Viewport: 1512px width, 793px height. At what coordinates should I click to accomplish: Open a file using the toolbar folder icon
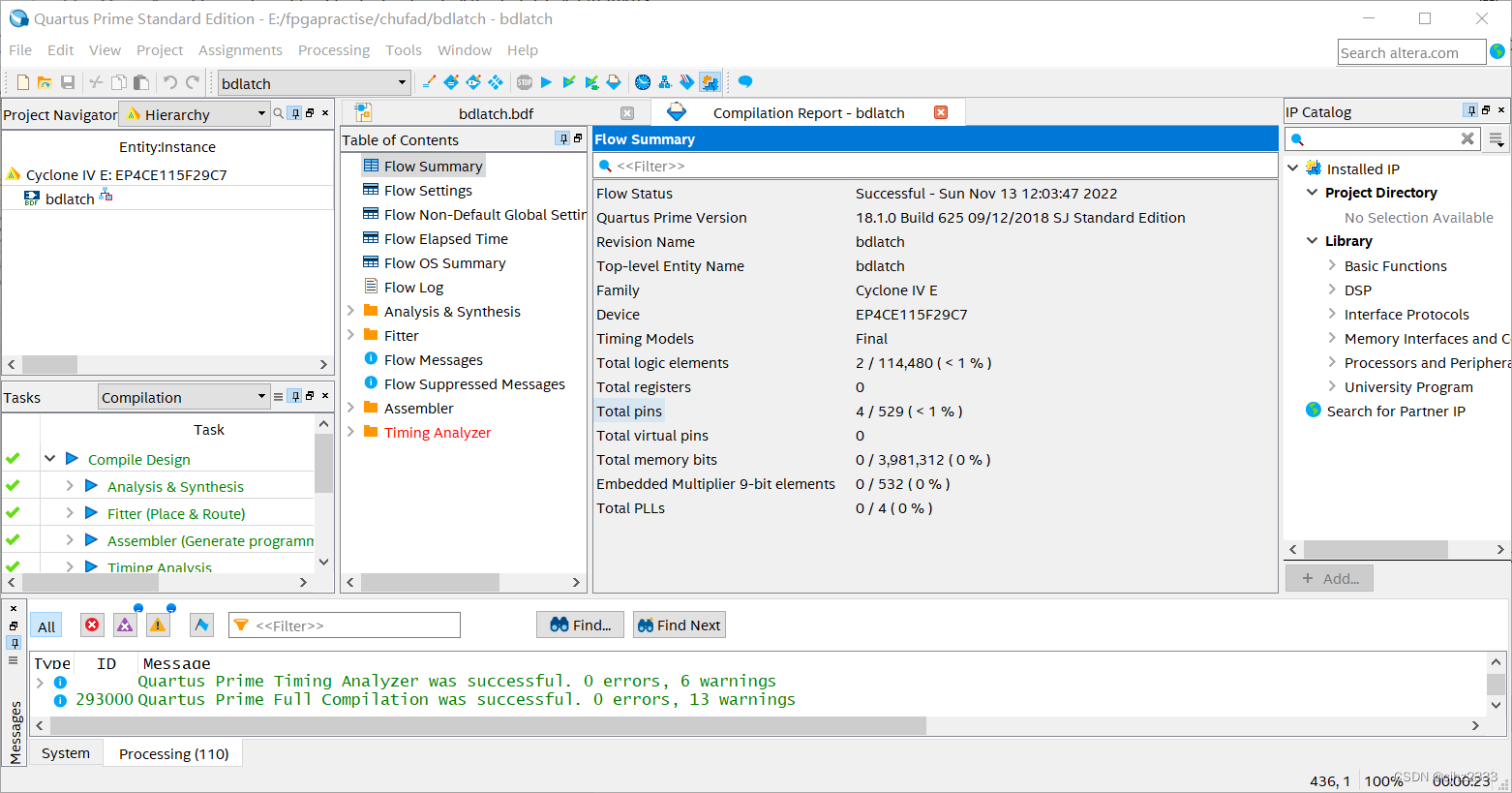[45, 82]
